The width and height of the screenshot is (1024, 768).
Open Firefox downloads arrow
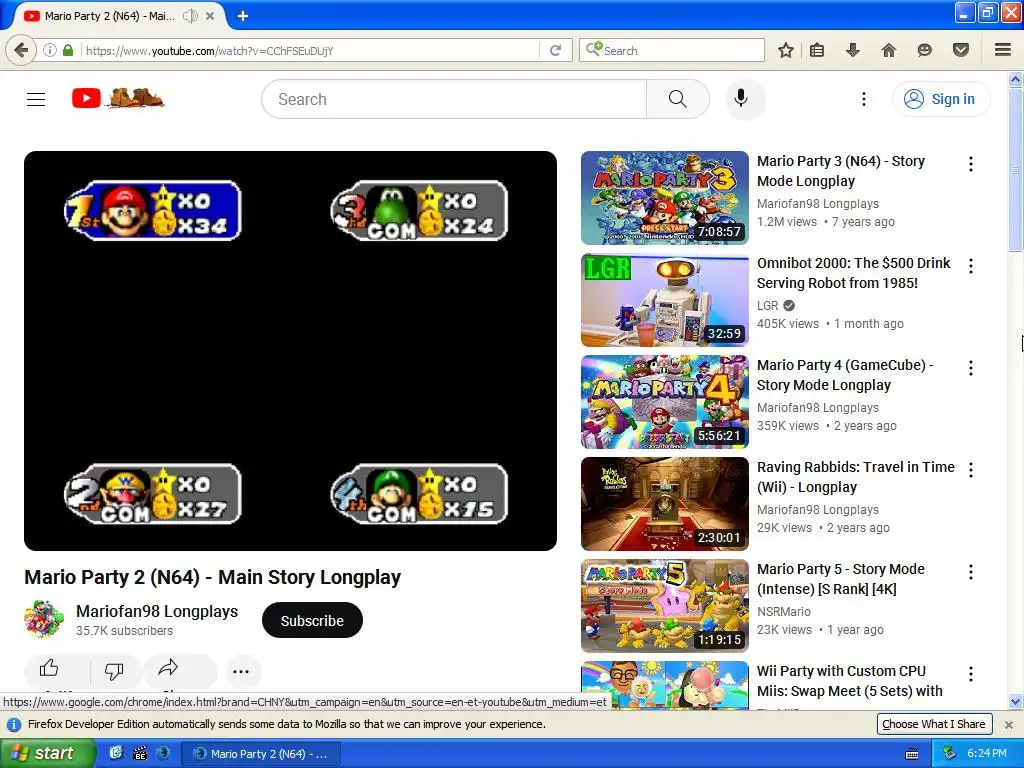(x=852, y=50)
